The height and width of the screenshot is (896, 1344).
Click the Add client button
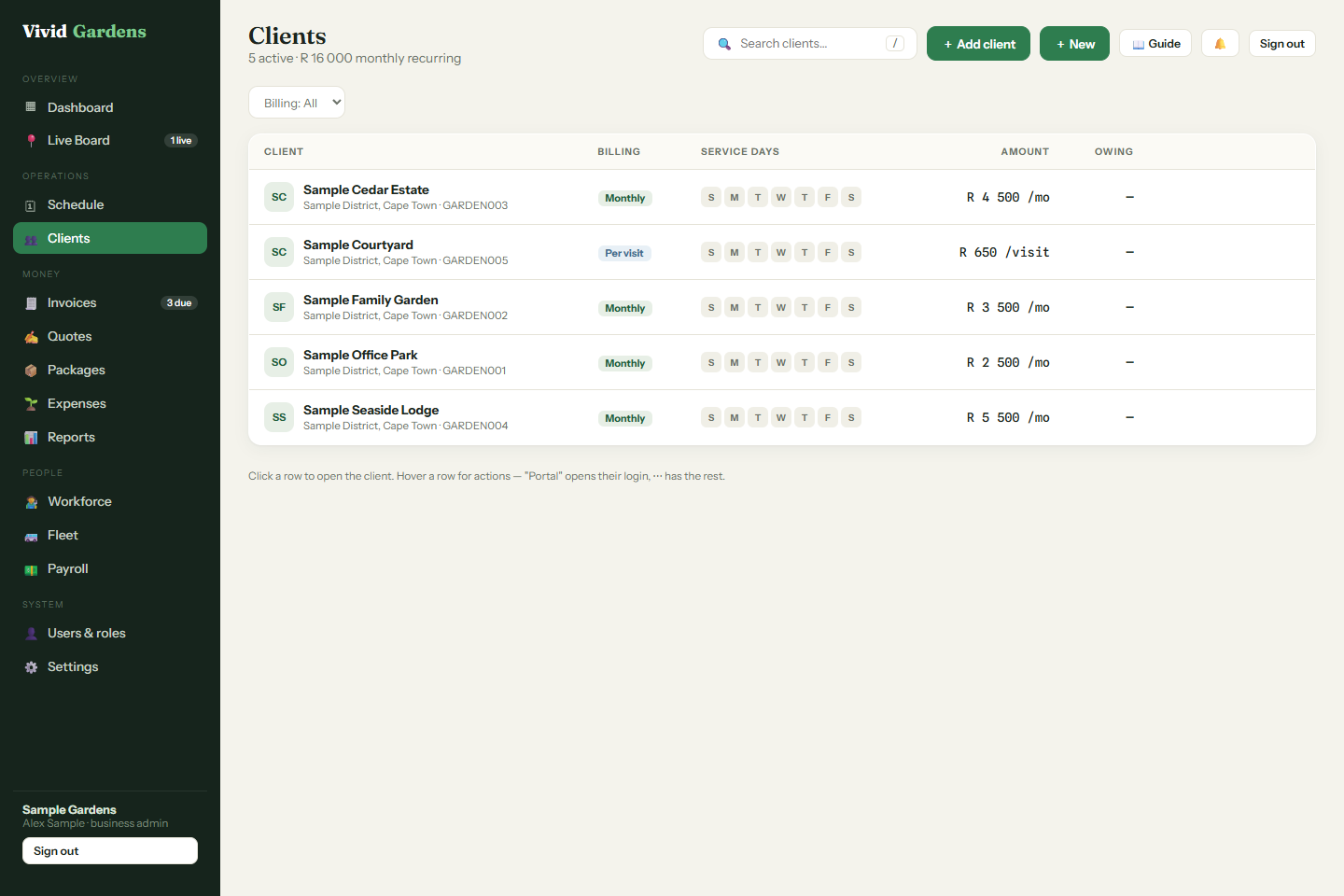(x=978, y=44)
